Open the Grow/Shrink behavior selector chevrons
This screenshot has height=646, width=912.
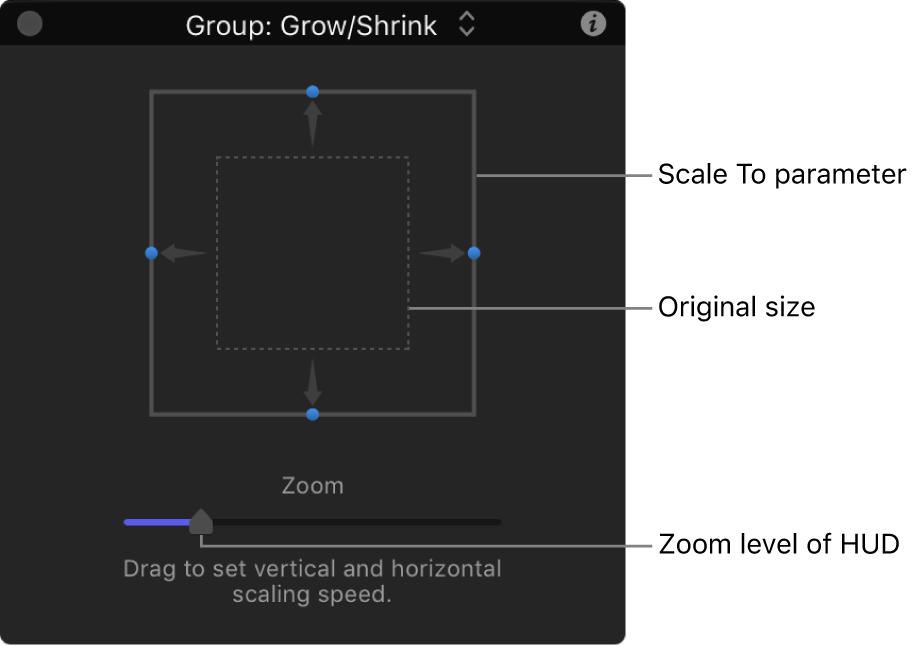point(466,25)
